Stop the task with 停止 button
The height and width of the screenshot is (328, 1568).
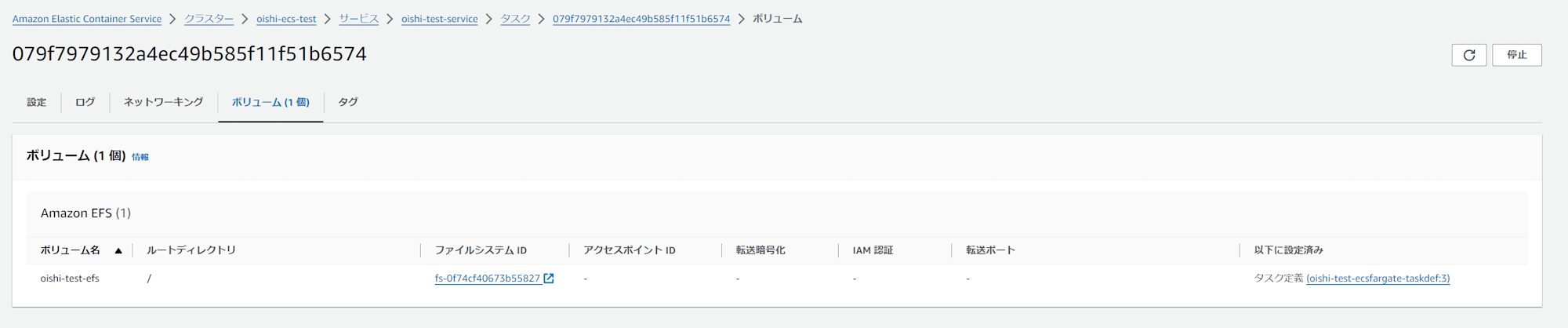[x=1516, y=55]
